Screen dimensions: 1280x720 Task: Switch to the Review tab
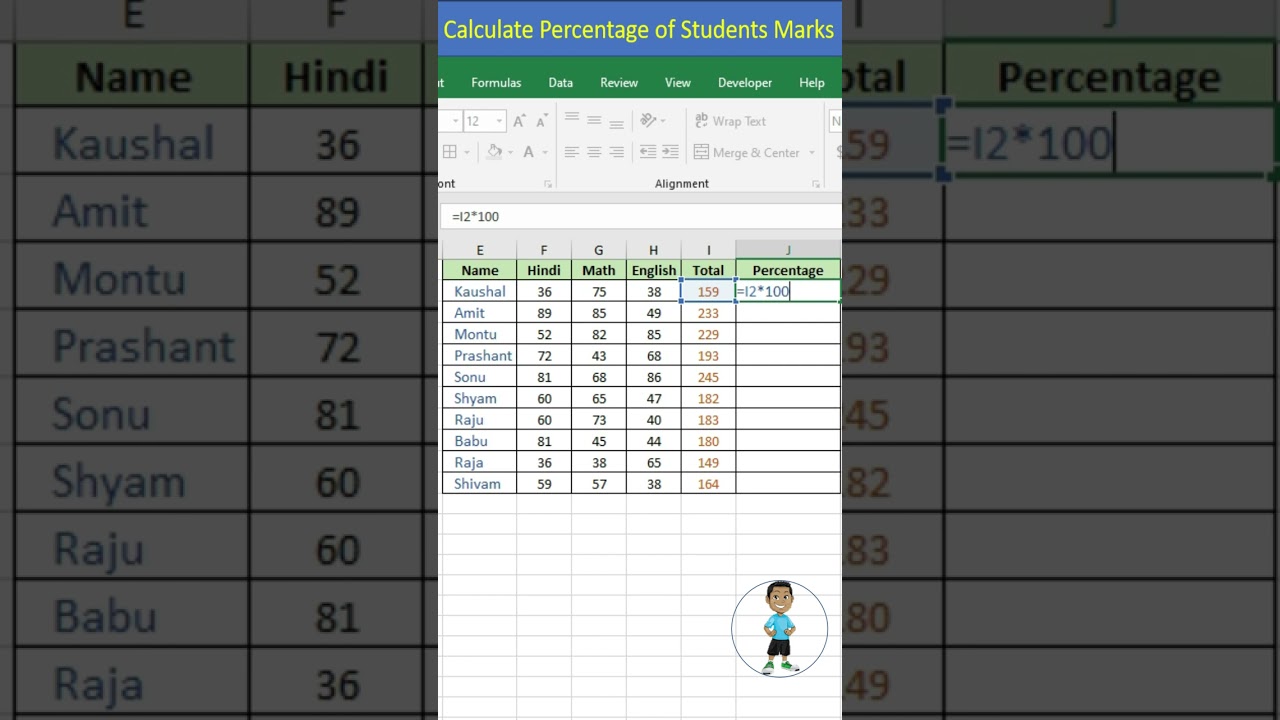tap(619, 83)
